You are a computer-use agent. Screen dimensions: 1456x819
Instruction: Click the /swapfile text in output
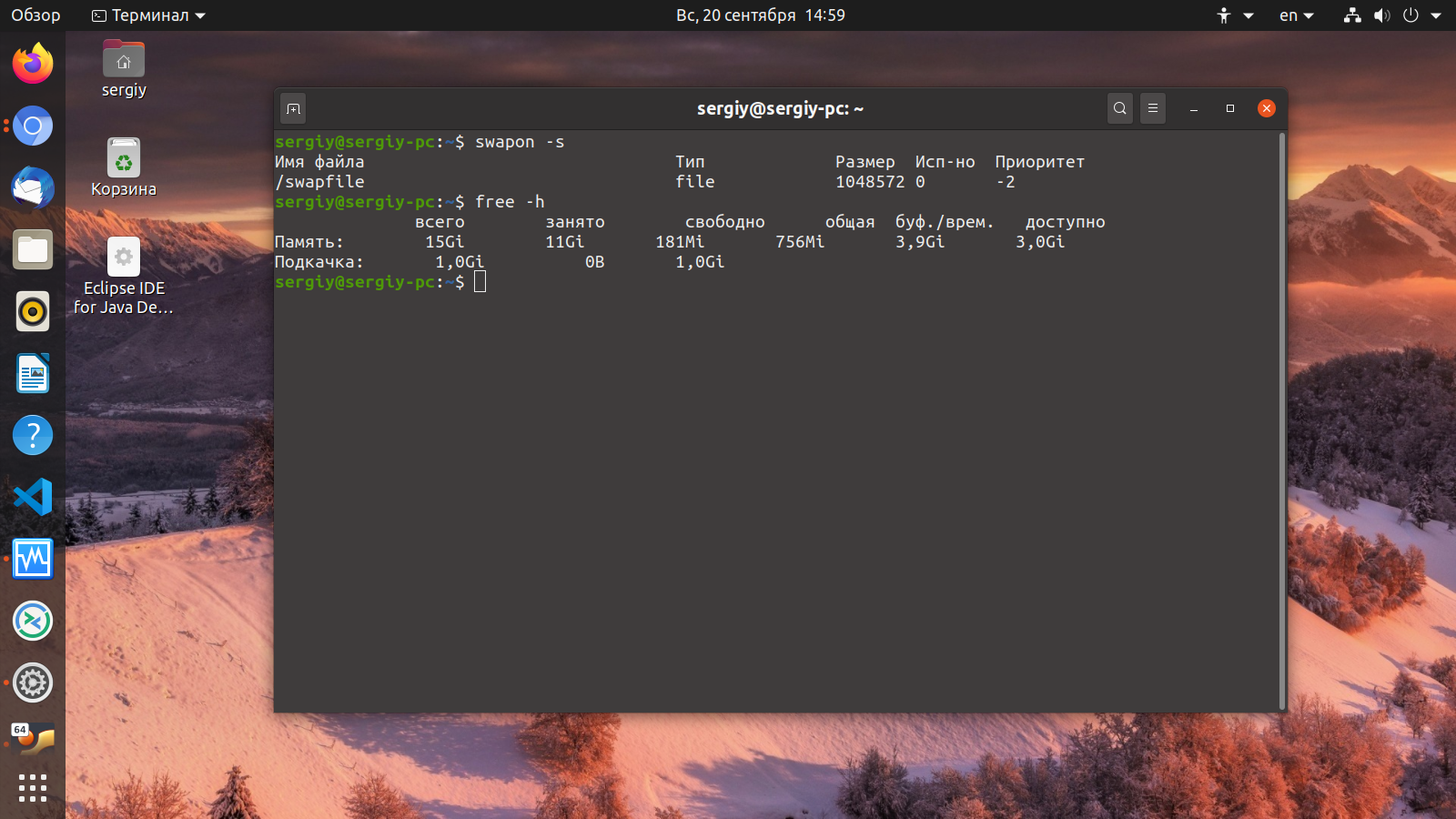[319, 182]
